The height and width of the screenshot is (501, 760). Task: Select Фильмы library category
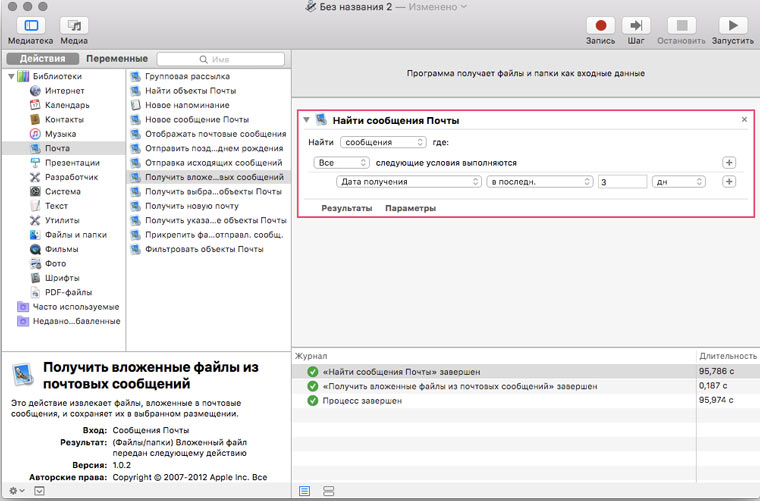coord(61,249)
